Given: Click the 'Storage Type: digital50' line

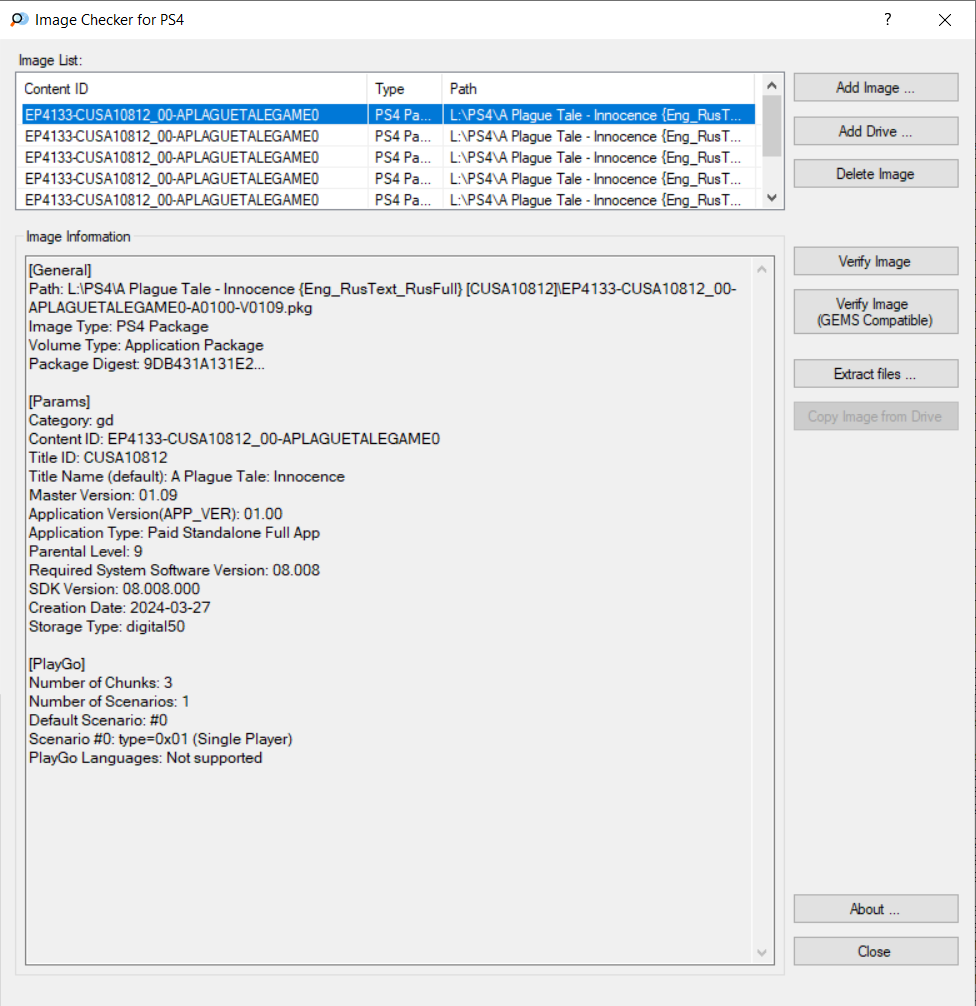Looking at the screenshot, I should tap(107, 627).
